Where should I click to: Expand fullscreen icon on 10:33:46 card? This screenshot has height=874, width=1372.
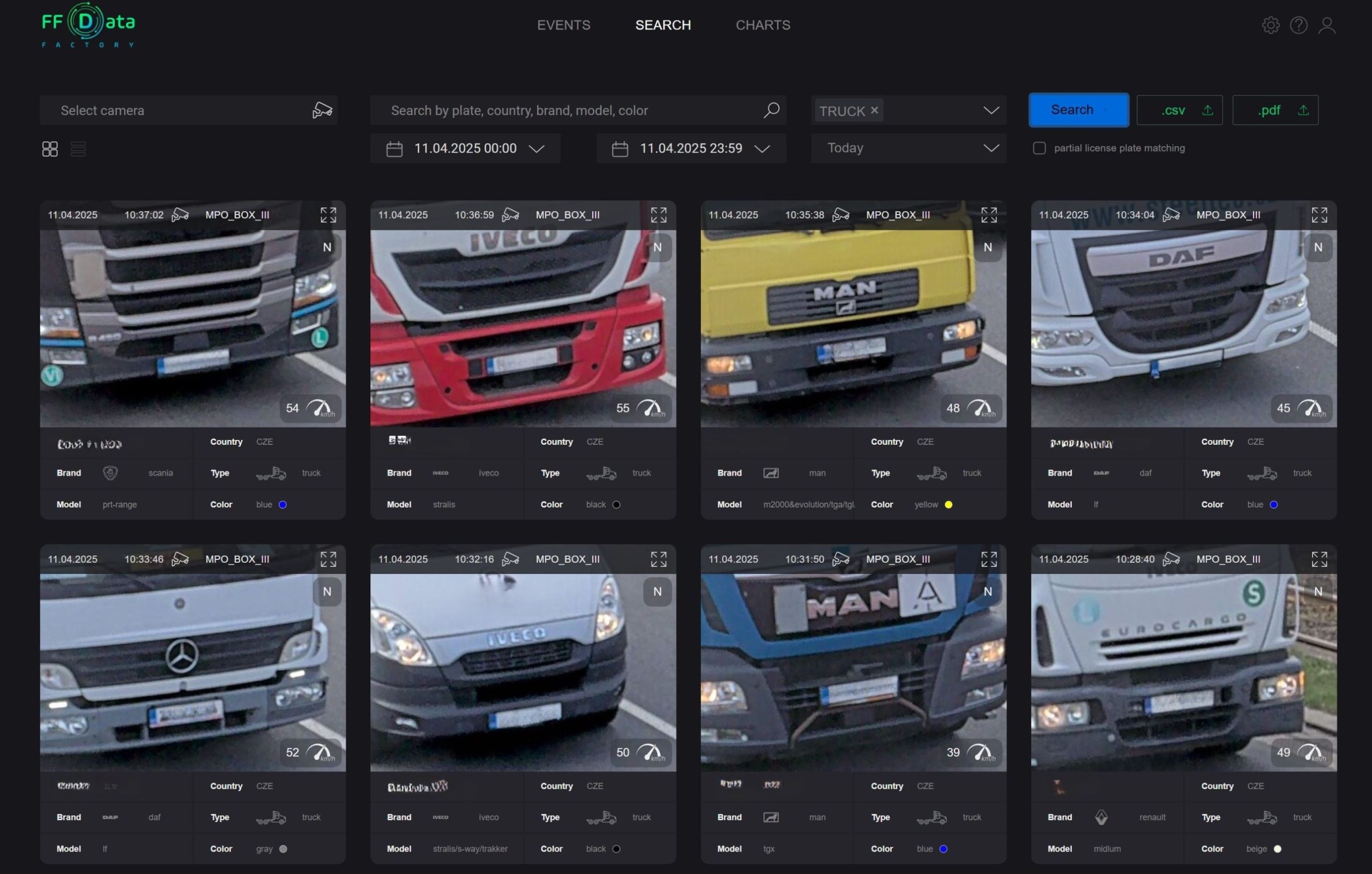tap(328, 559)
